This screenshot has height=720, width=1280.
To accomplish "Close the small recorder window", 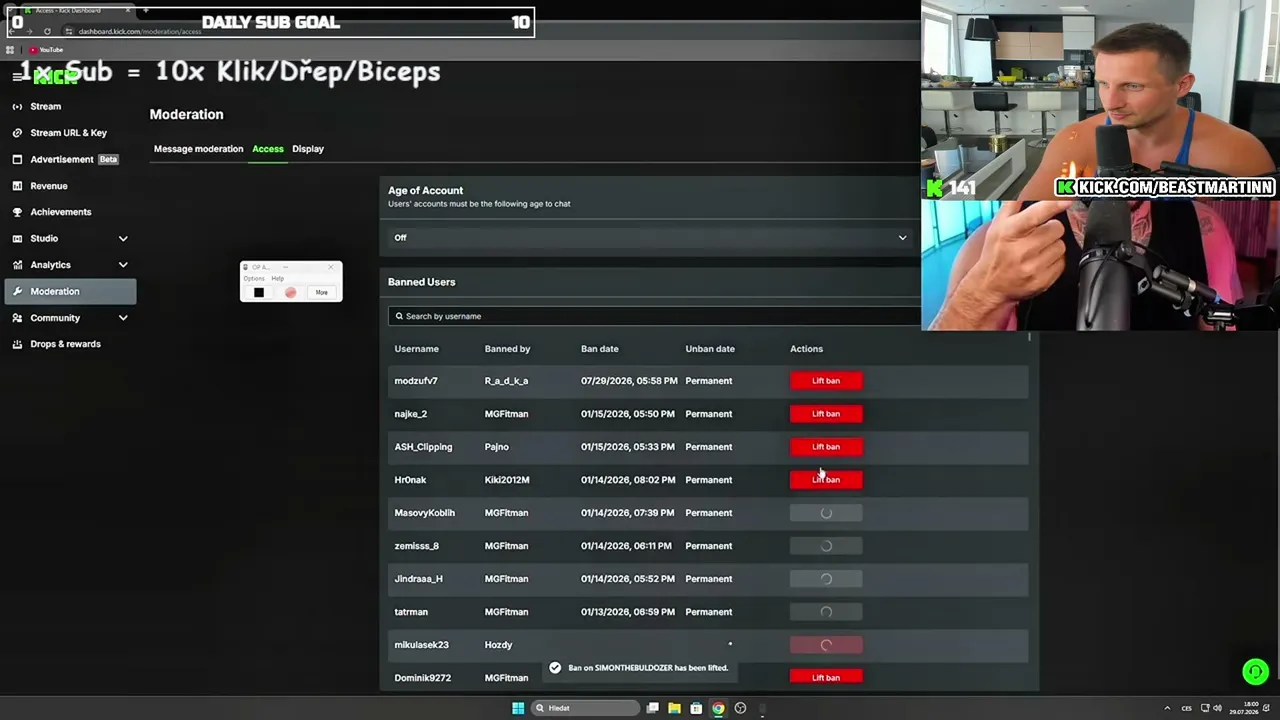I will click(x=331, y=268).
